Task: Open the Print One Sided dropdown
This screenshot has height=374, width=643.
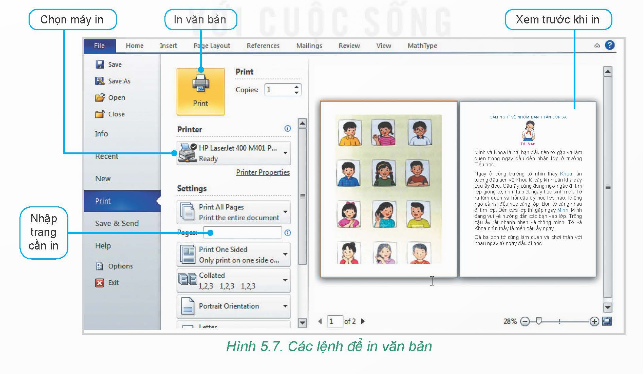Action: point(234,254)
